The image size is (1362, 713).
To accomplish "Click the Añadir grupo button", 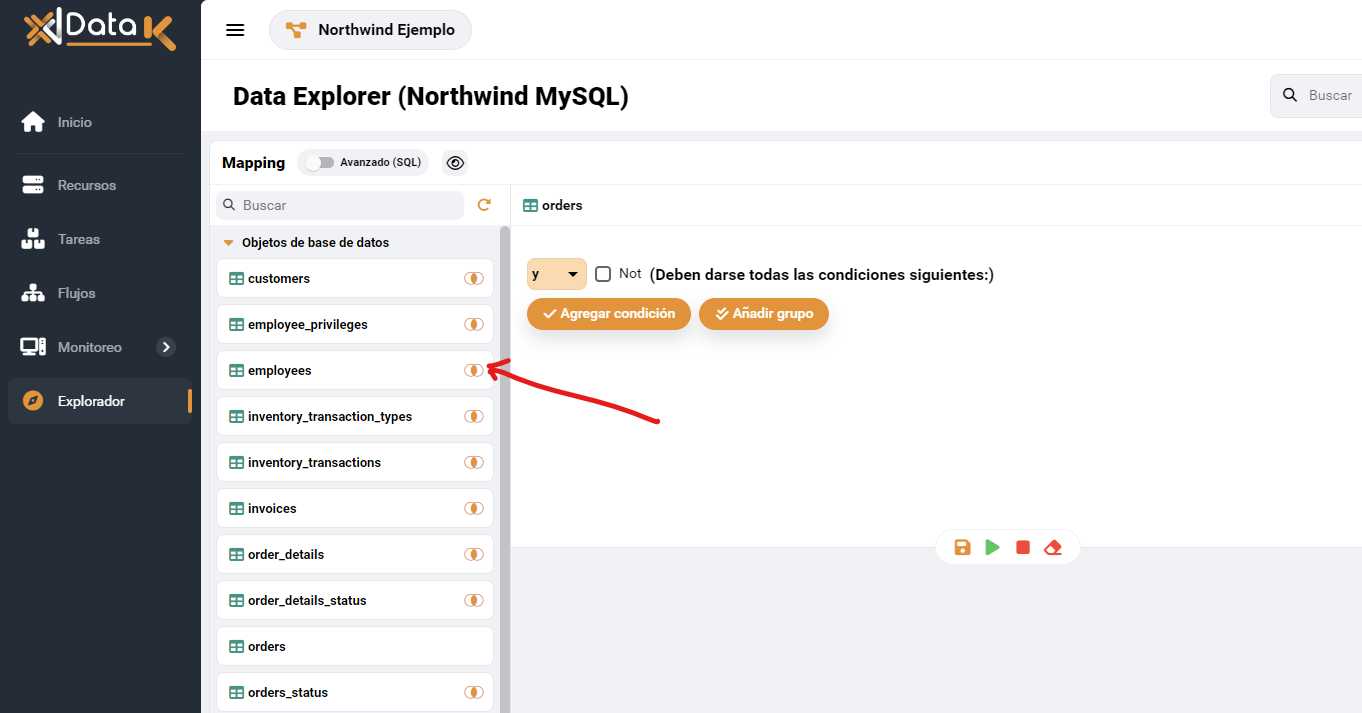I will [763, 314].
